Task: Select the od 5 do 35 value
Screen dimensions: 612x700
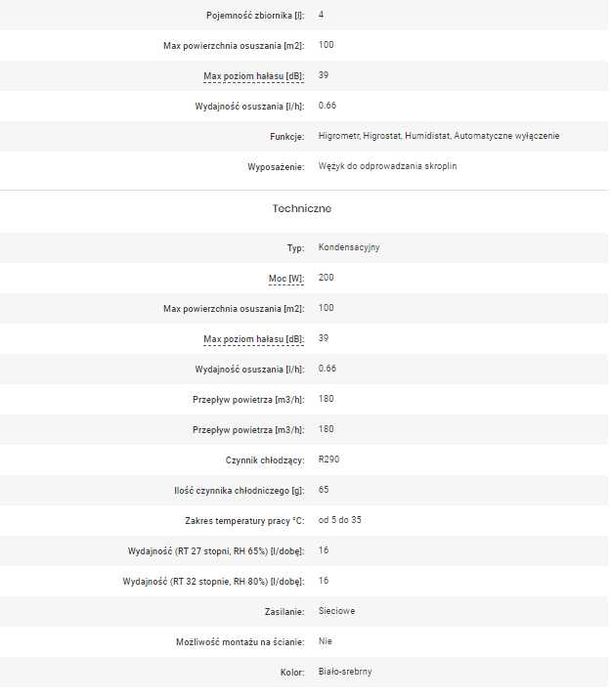Action: point(342,521)
